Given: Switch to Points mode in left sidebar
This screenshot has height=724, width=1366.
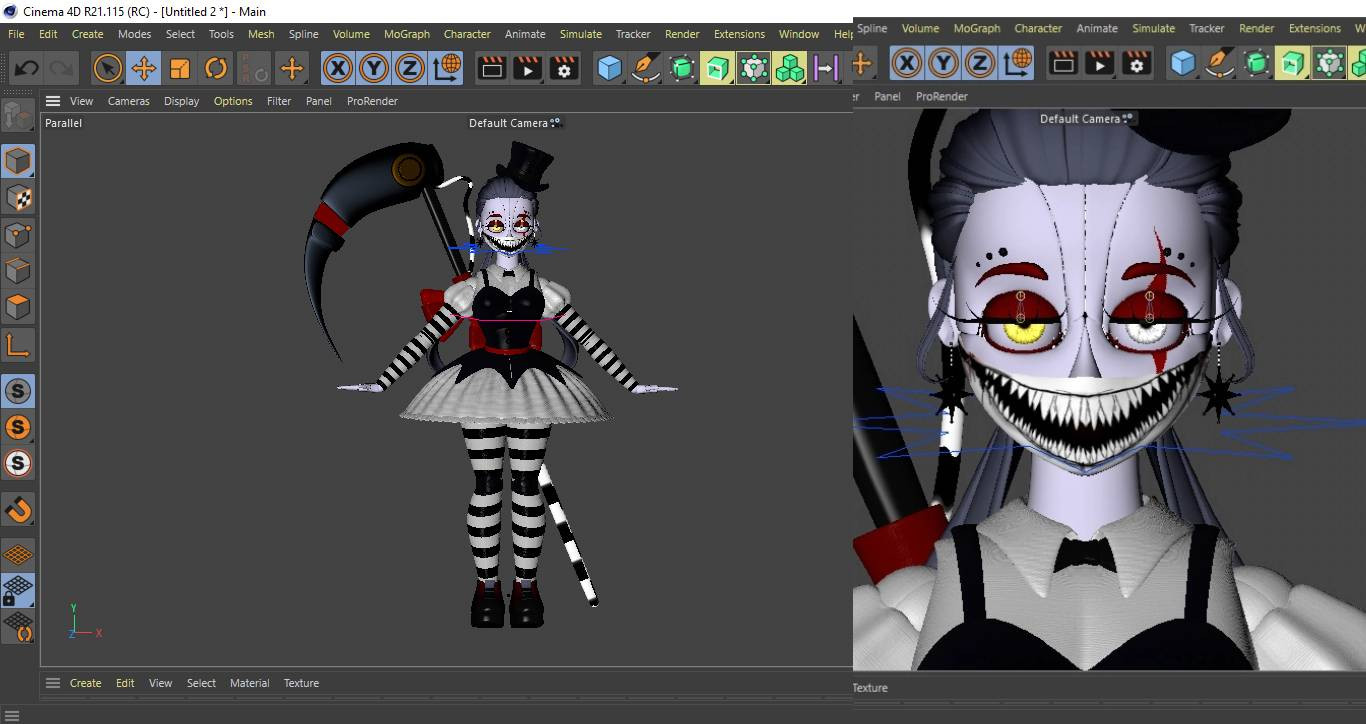Looking at the screenshot, I should [x=18, y=235].
